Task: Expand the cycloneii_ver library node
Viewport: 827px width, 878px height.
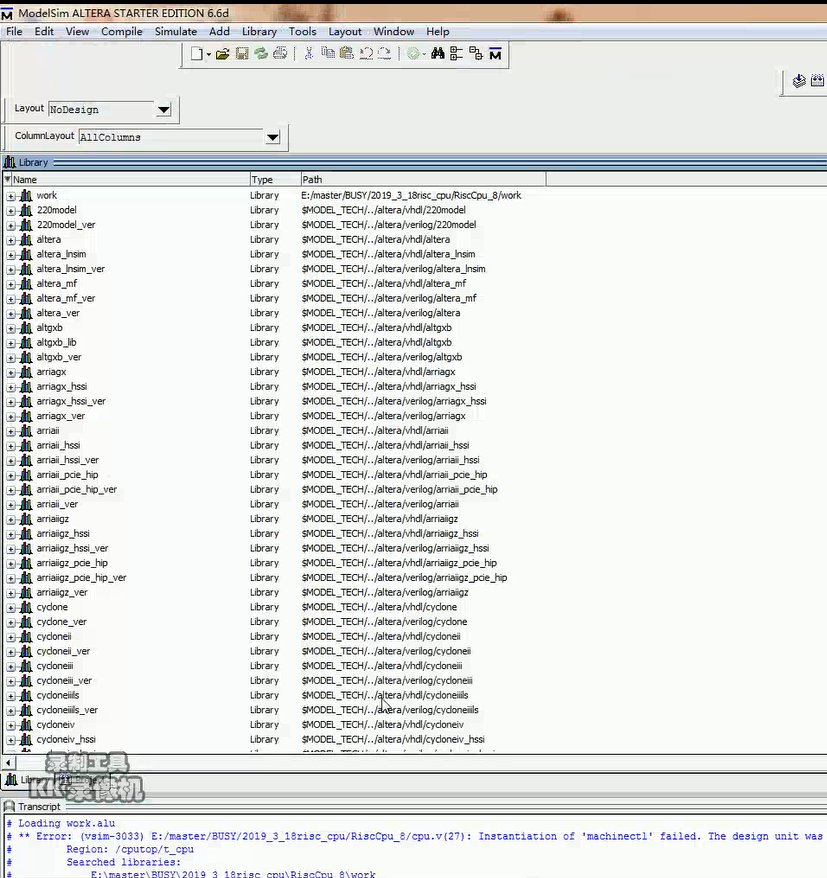Action: coord(11,652)
